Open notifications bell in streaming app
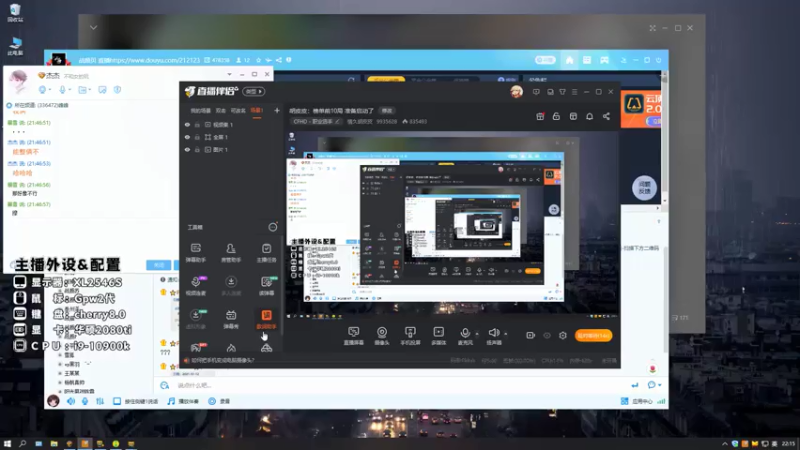Image resolution: width=800 pixels, height=450 pixels. tap(590, 116)
